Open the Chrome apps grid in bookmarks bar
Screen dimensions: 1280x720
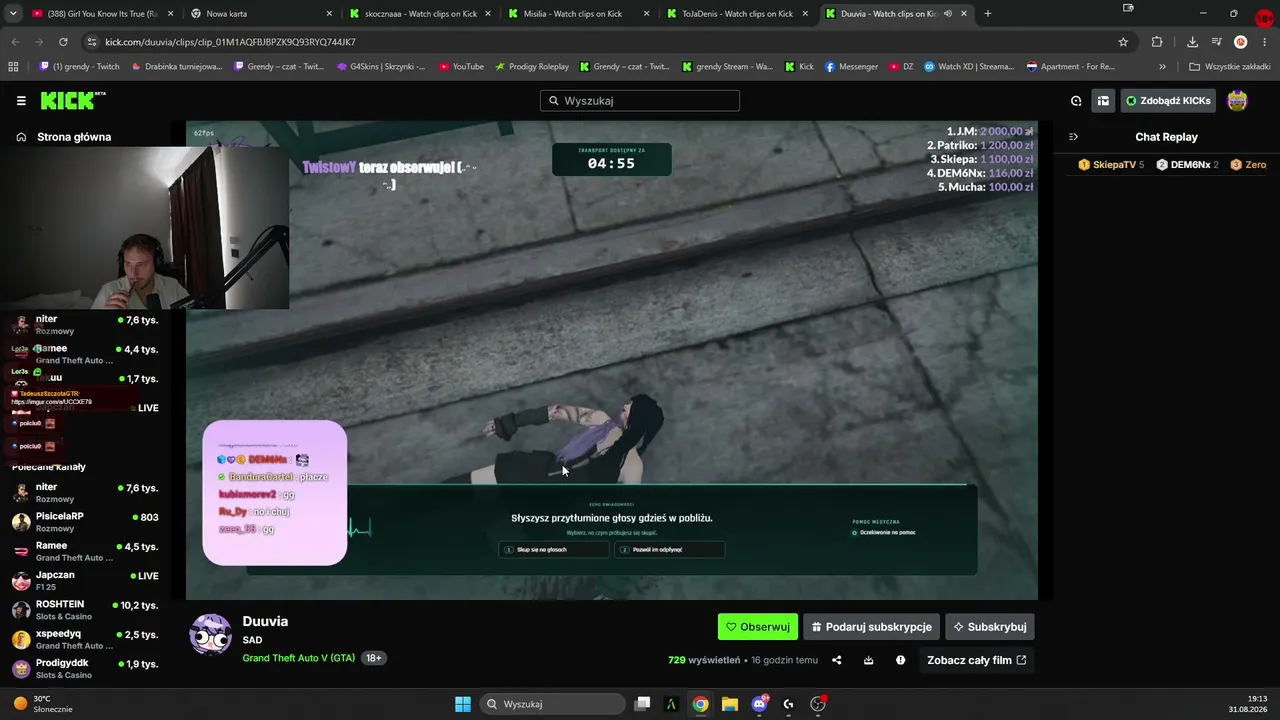tap(13, 67)
